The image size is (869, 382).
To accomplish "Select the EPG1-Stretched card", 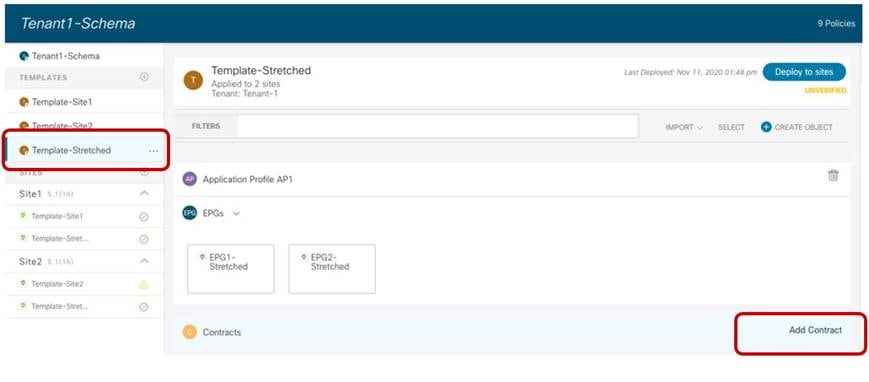I will (231, 268).
